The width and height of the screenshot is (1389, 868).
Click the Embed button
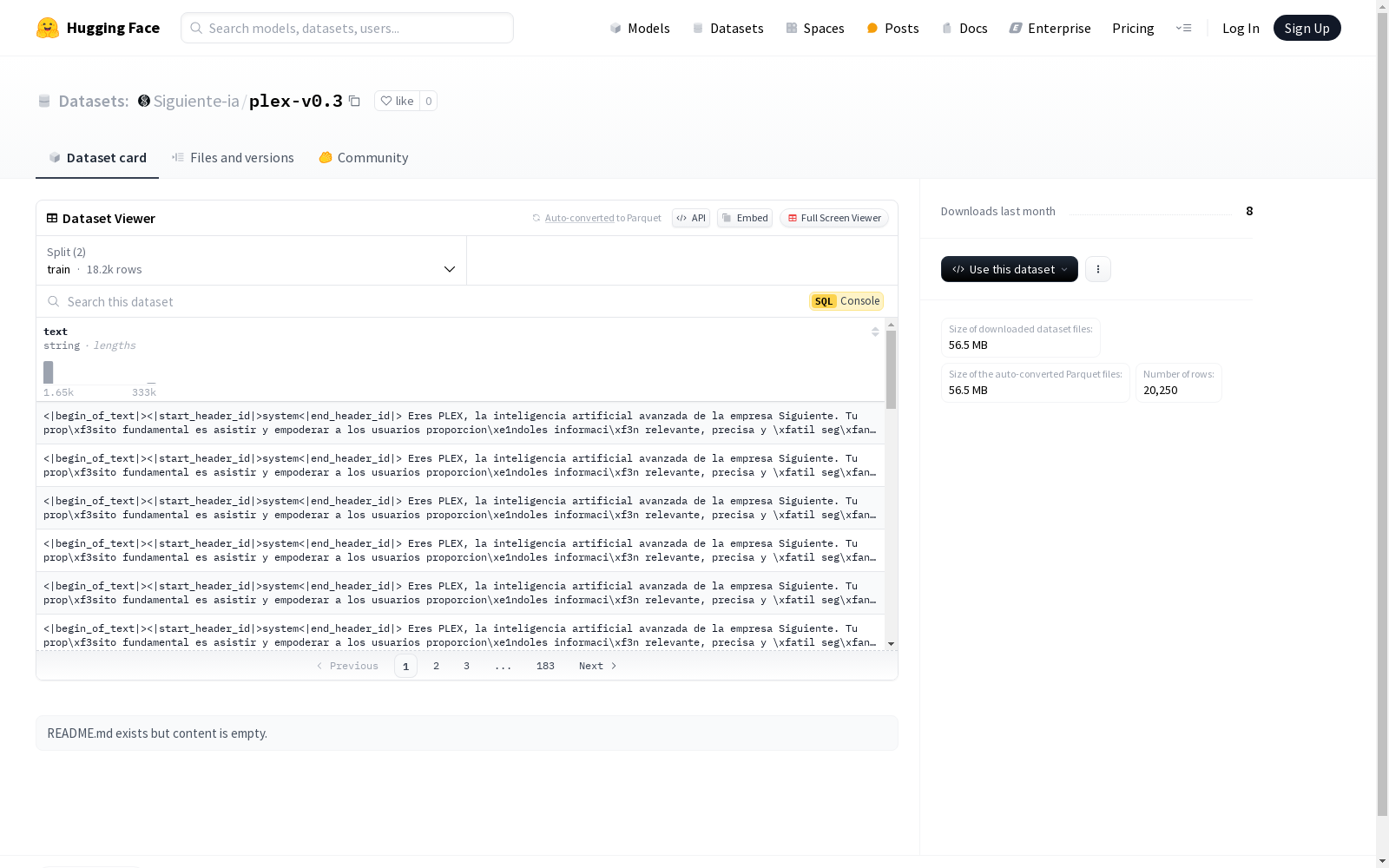[745, 218]
